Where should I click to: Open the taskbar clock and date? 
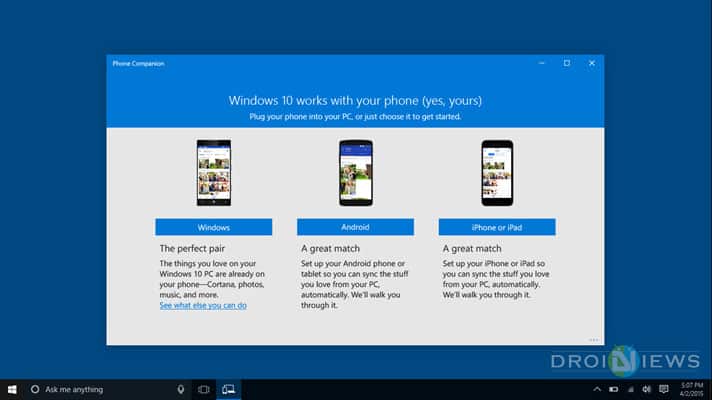click(692, 390)
